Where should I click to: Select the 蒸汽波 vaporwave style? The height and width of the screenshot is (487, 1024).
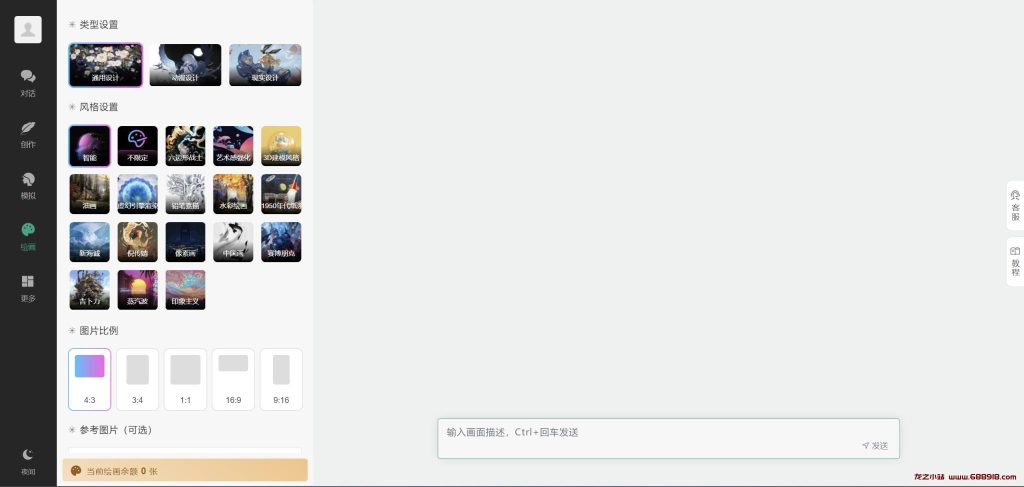click(x=138, y=290)
